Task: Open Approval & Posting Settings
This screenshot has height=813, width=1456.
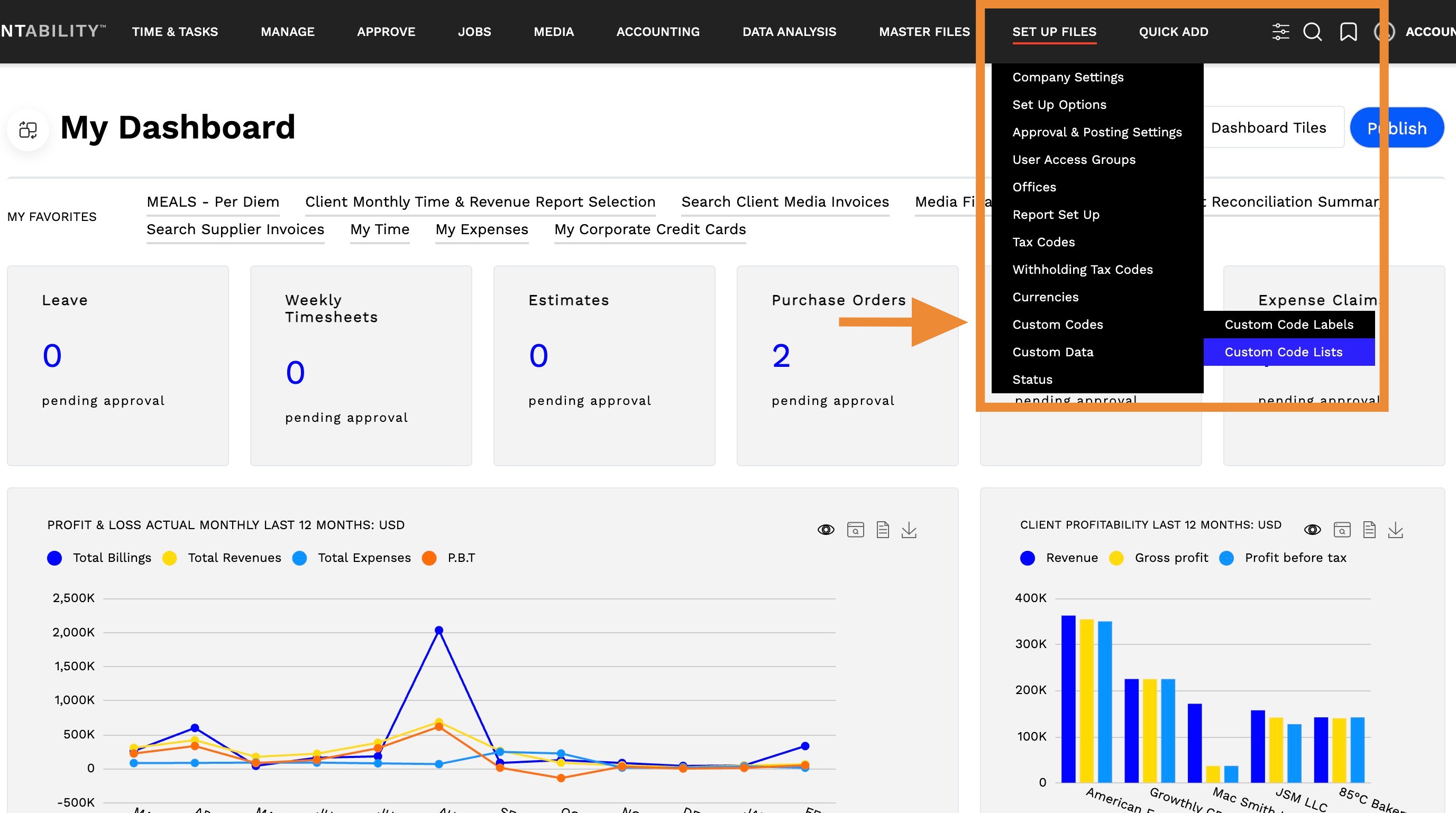Action: (1097, 132)
